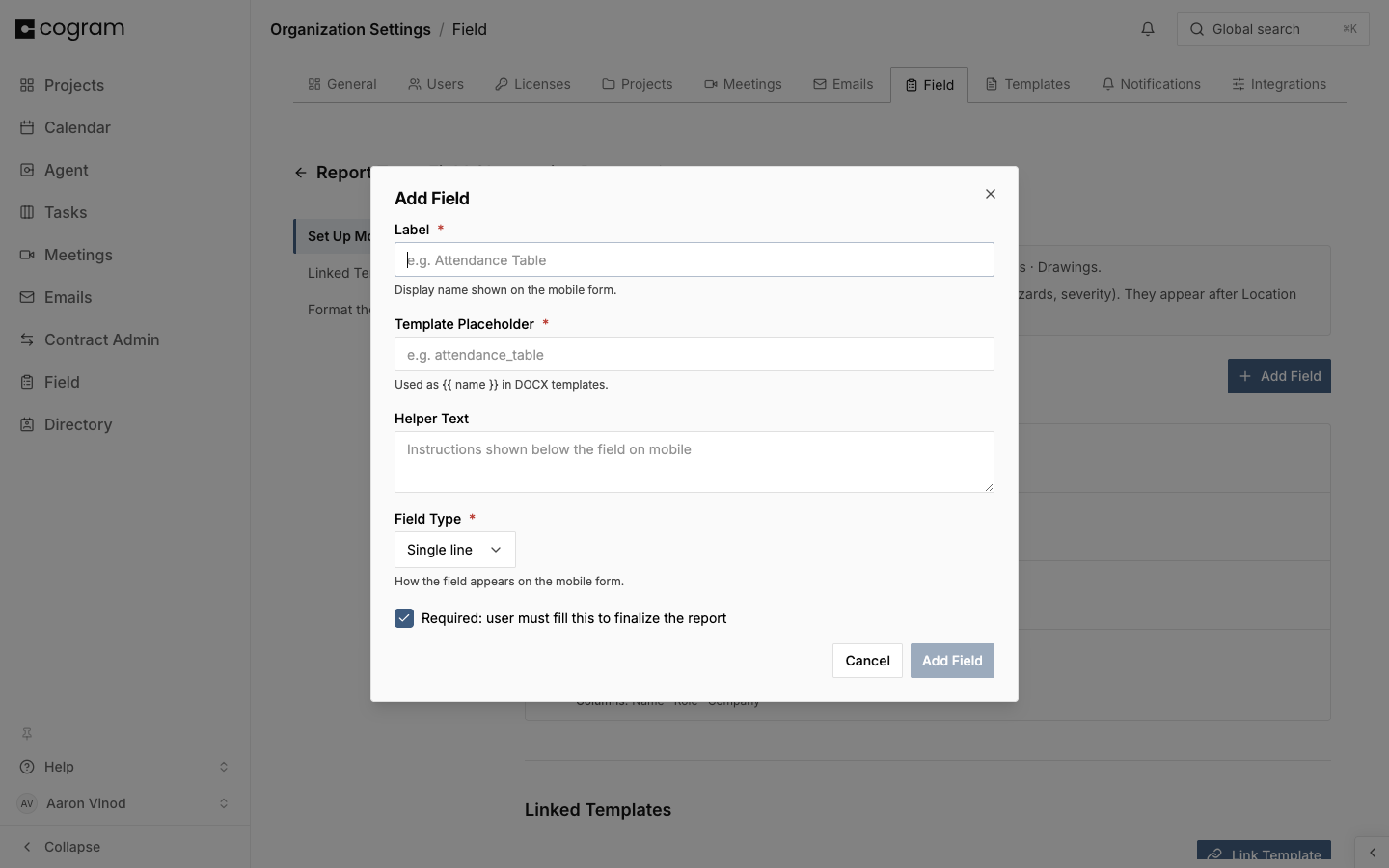Open the Field Type dropdown

pos(455,550)
